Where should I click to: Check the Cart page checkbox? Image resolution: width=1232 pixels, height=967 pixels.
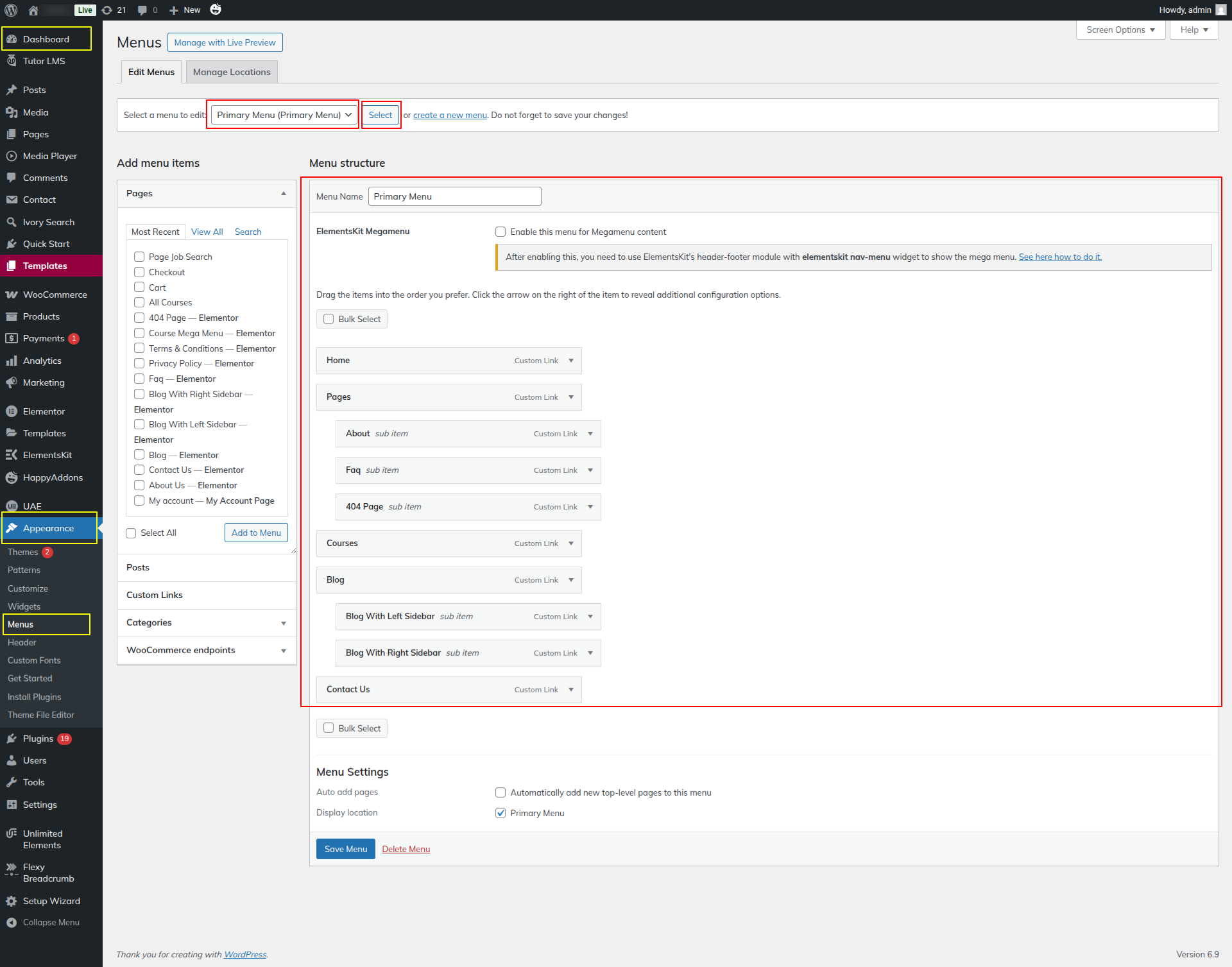[139, 287]
